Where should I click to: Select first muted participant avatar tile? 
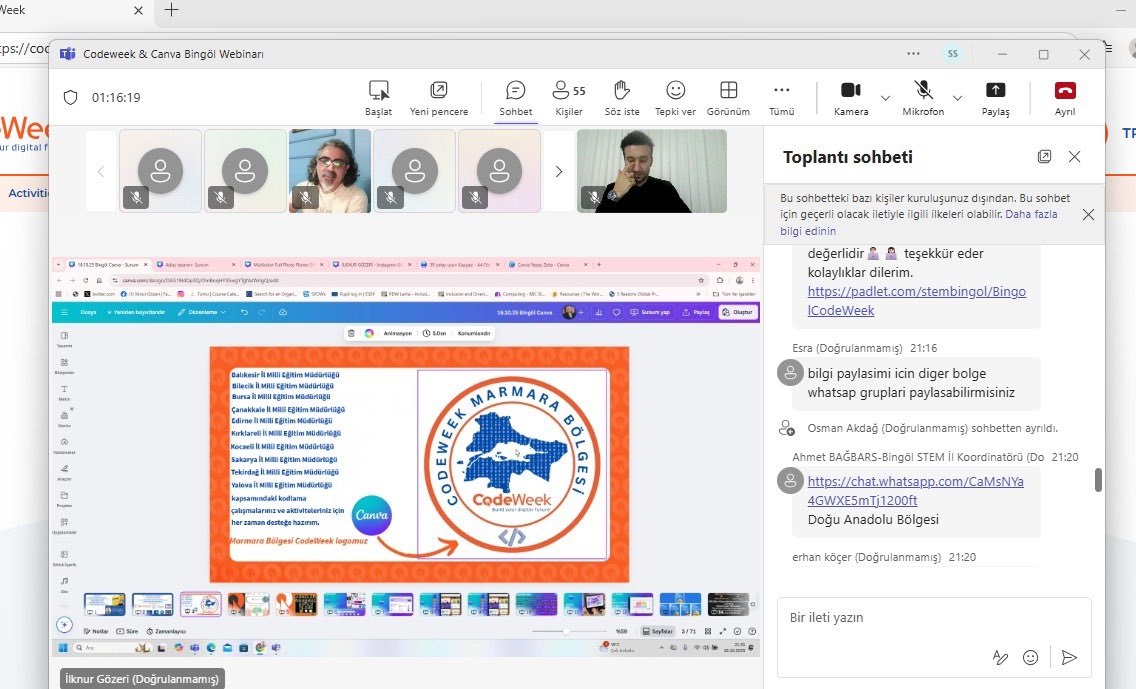pos(160,171)
